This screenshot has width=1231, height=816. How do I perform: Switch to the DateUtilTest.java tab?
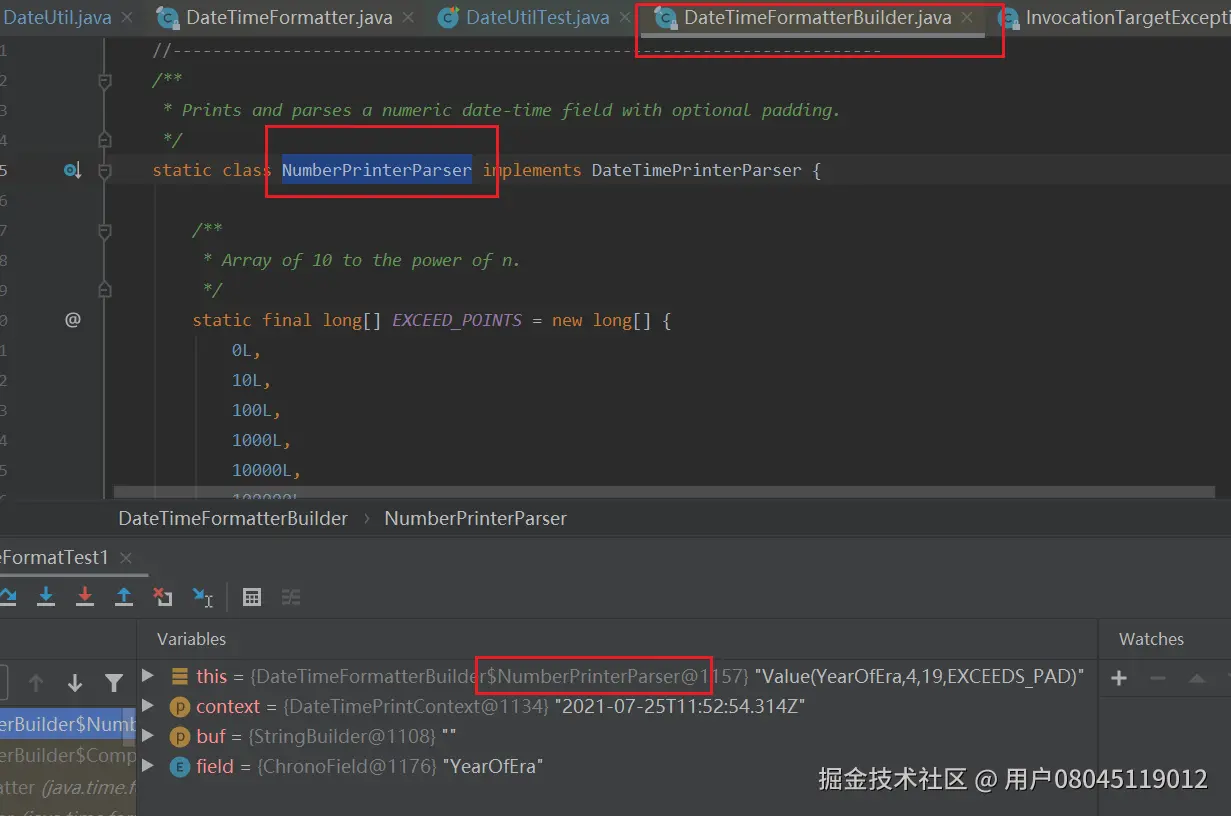537,17
